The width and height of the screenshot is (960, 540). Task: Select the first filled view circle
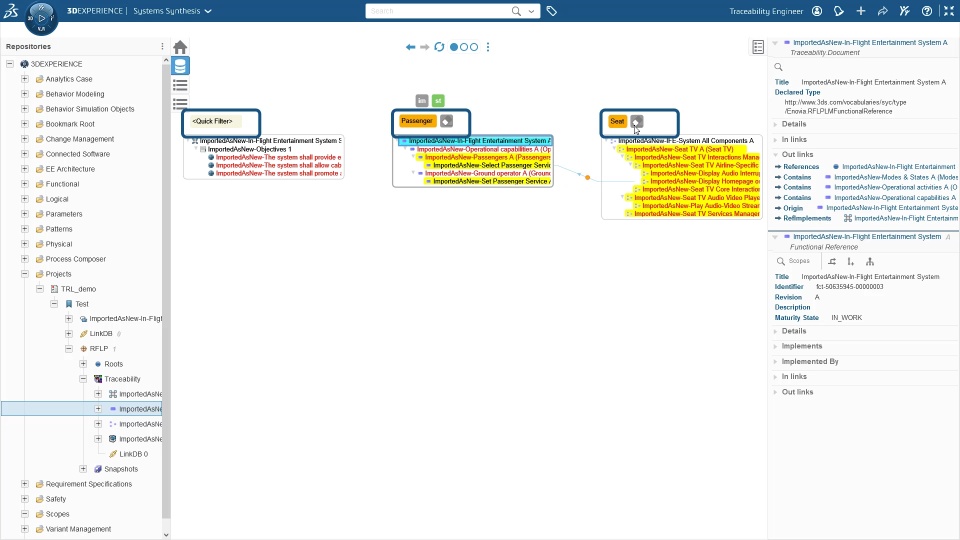click(454, 47)
